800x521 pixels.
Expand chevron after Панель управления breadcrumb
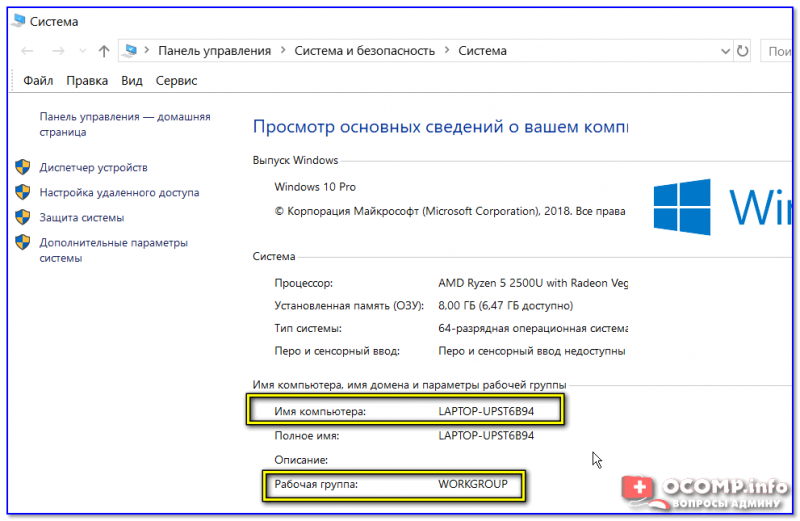(283, 51)
